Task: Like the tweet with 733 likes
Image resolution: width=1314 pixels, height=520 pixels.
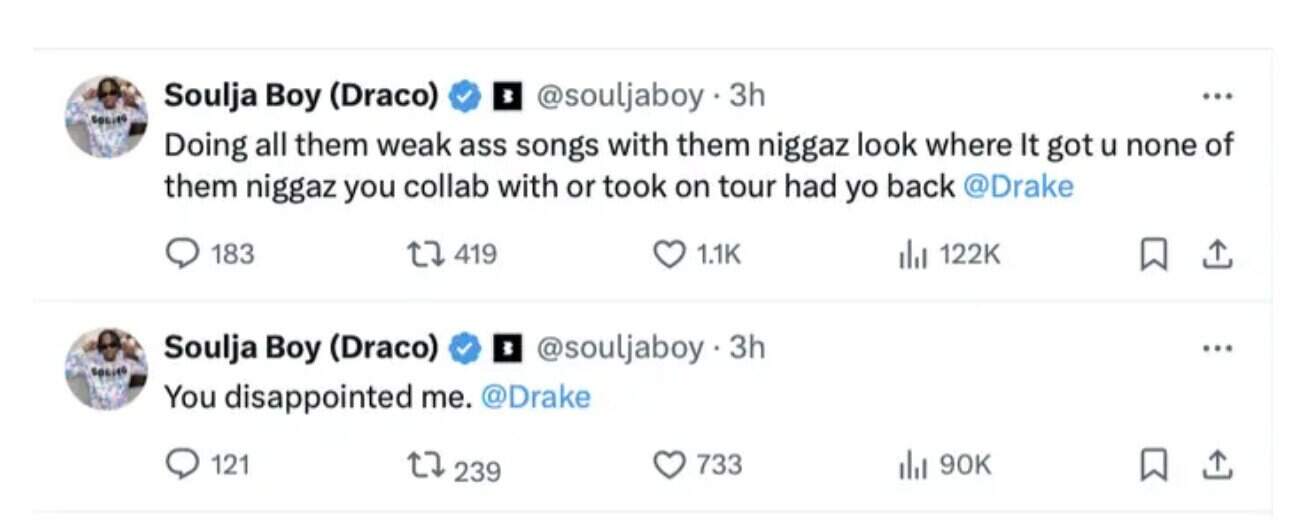Action: (x=668, y=464)
